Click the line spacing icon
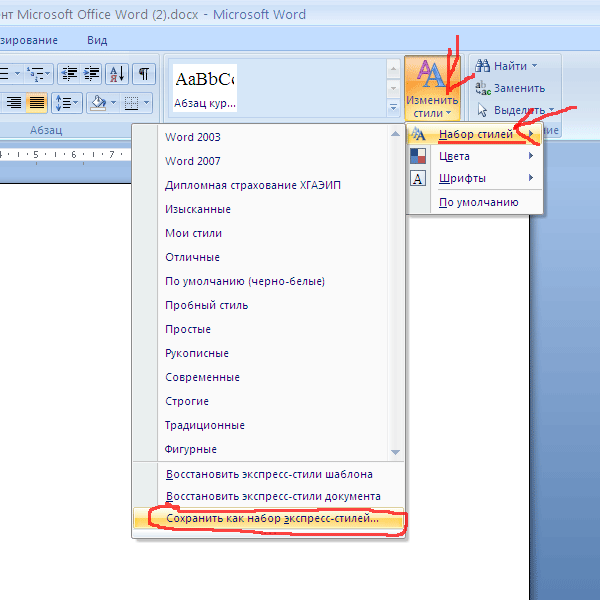Image resolution: width=600 pixels, height=600 pixels. 62,103
